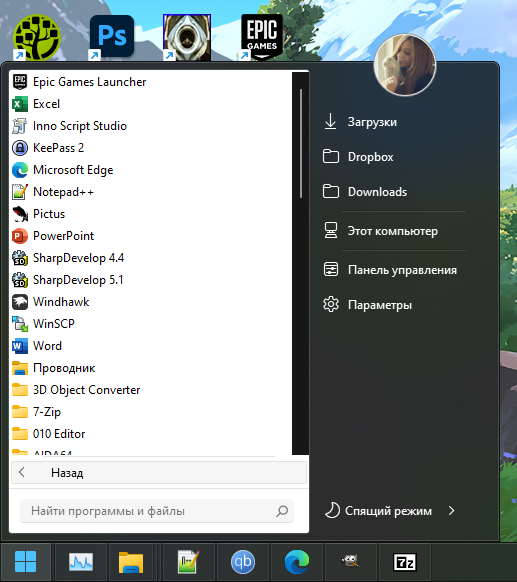Open SharpDevelop 5.1
This screenshot has height=582, width=517.
tap(150, 280)
